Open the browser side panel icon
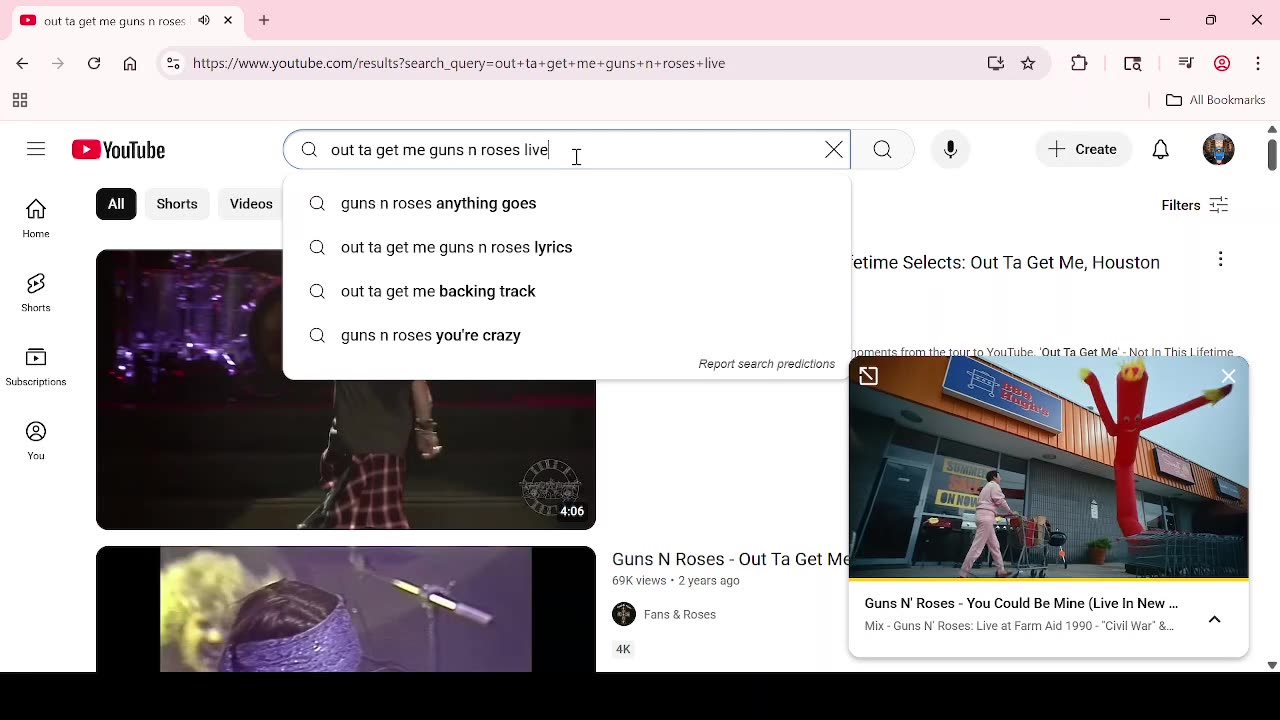Screen dimensions: 1280x720 [1132, 63]
